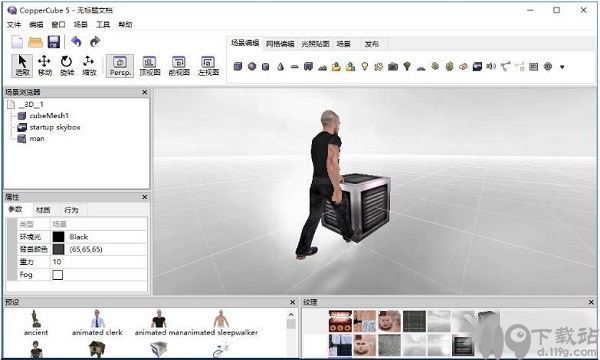The height and width of the screenshot is (360, 600).
Task: Activate the 移动 move tool
Action: pos(44,65)
